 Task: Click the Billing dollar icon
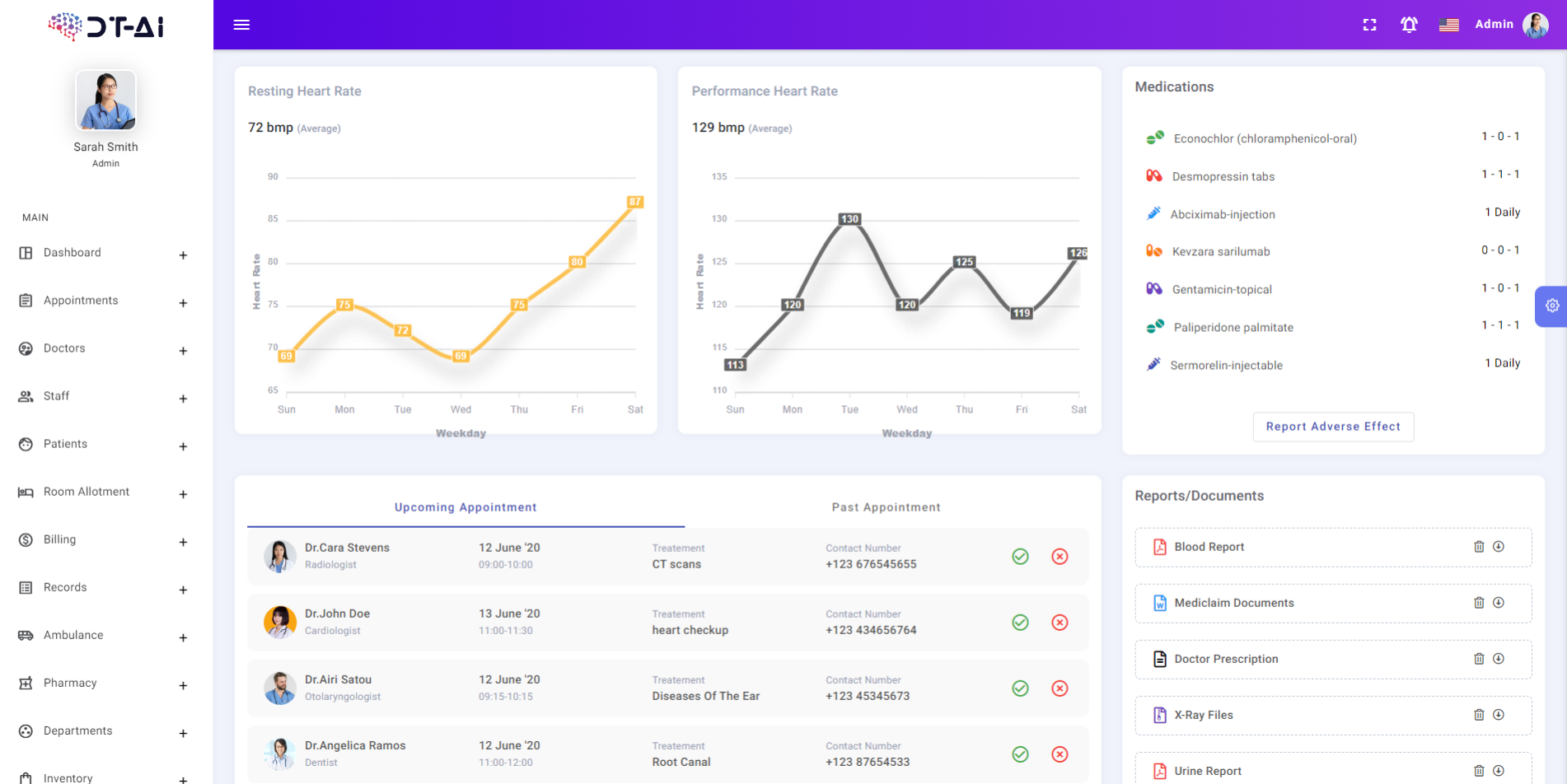pos(26,539)
